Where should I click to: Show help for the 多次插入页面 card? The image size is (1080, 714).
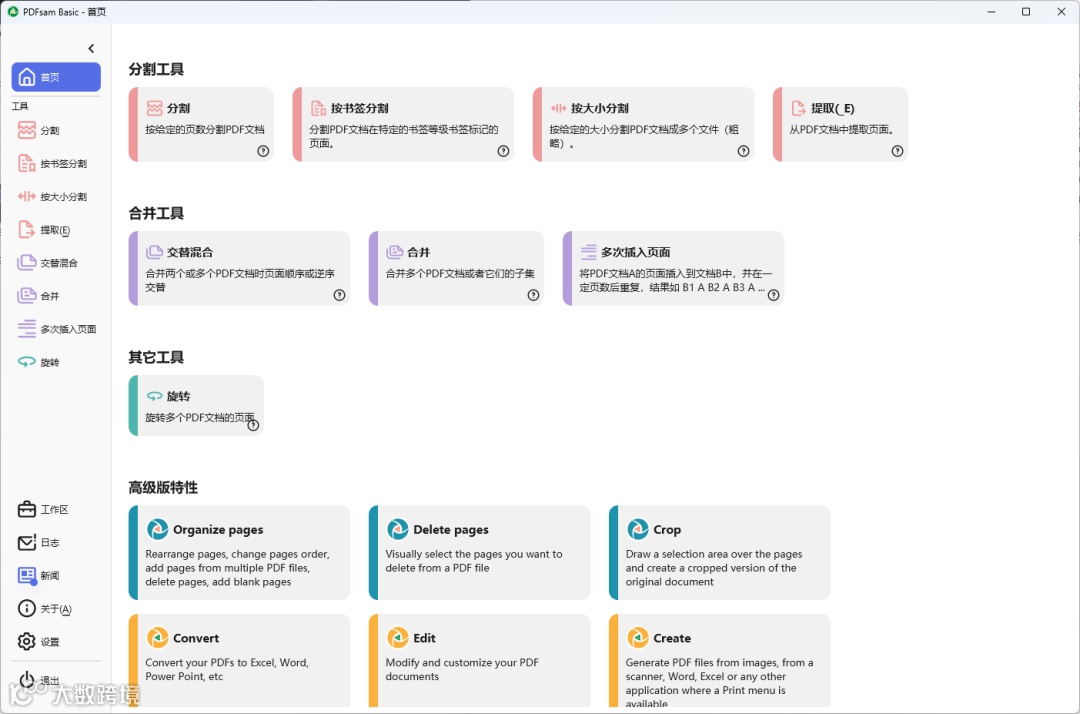coord(773,295)
